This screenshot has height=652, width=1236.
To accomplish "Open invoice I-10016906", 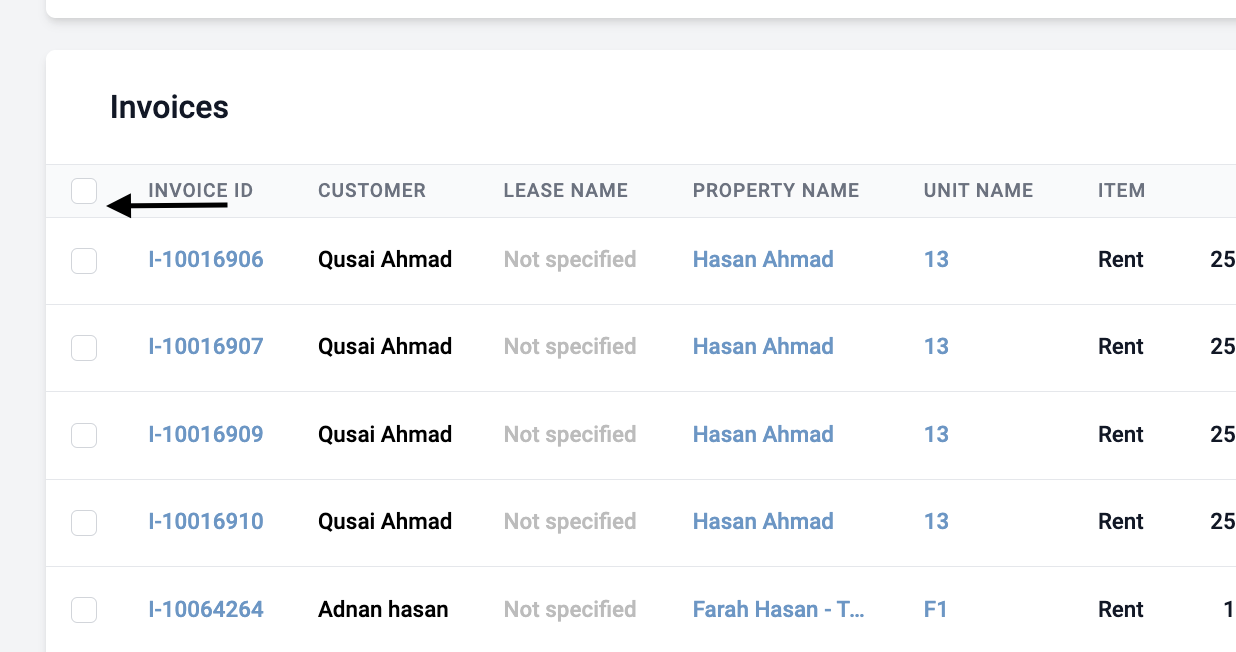I will point(206,260).
